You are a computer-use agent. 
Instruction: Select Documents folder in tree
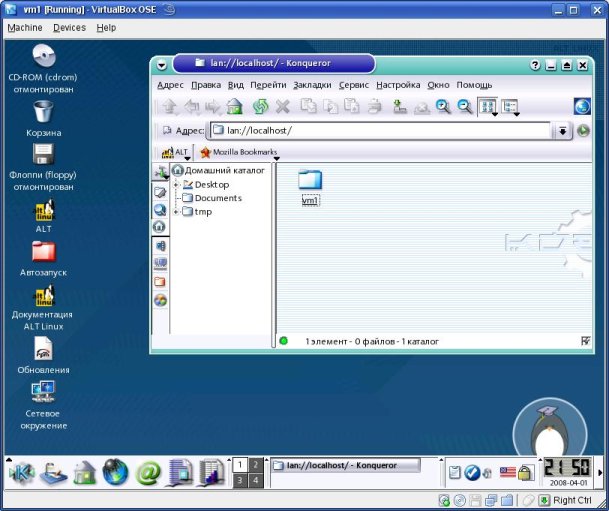coord(212,198)
